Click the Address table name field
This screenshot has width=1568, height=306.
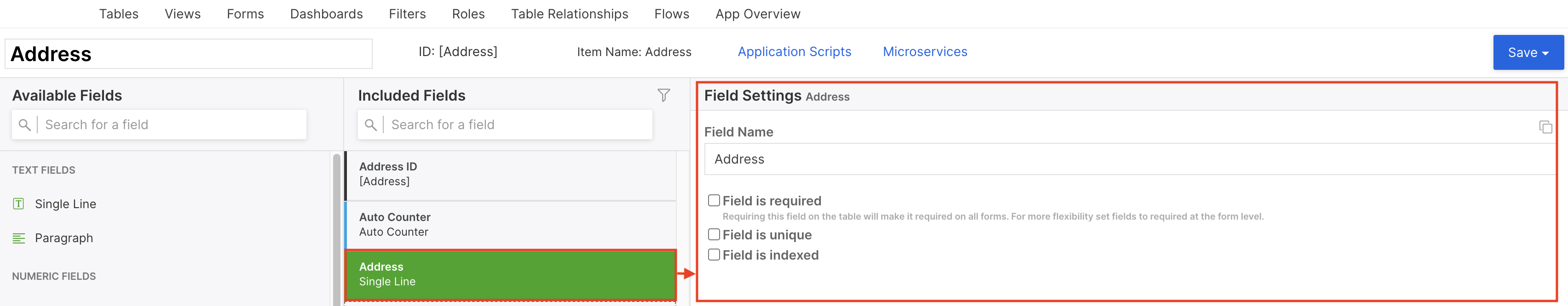tap(189, 54)
